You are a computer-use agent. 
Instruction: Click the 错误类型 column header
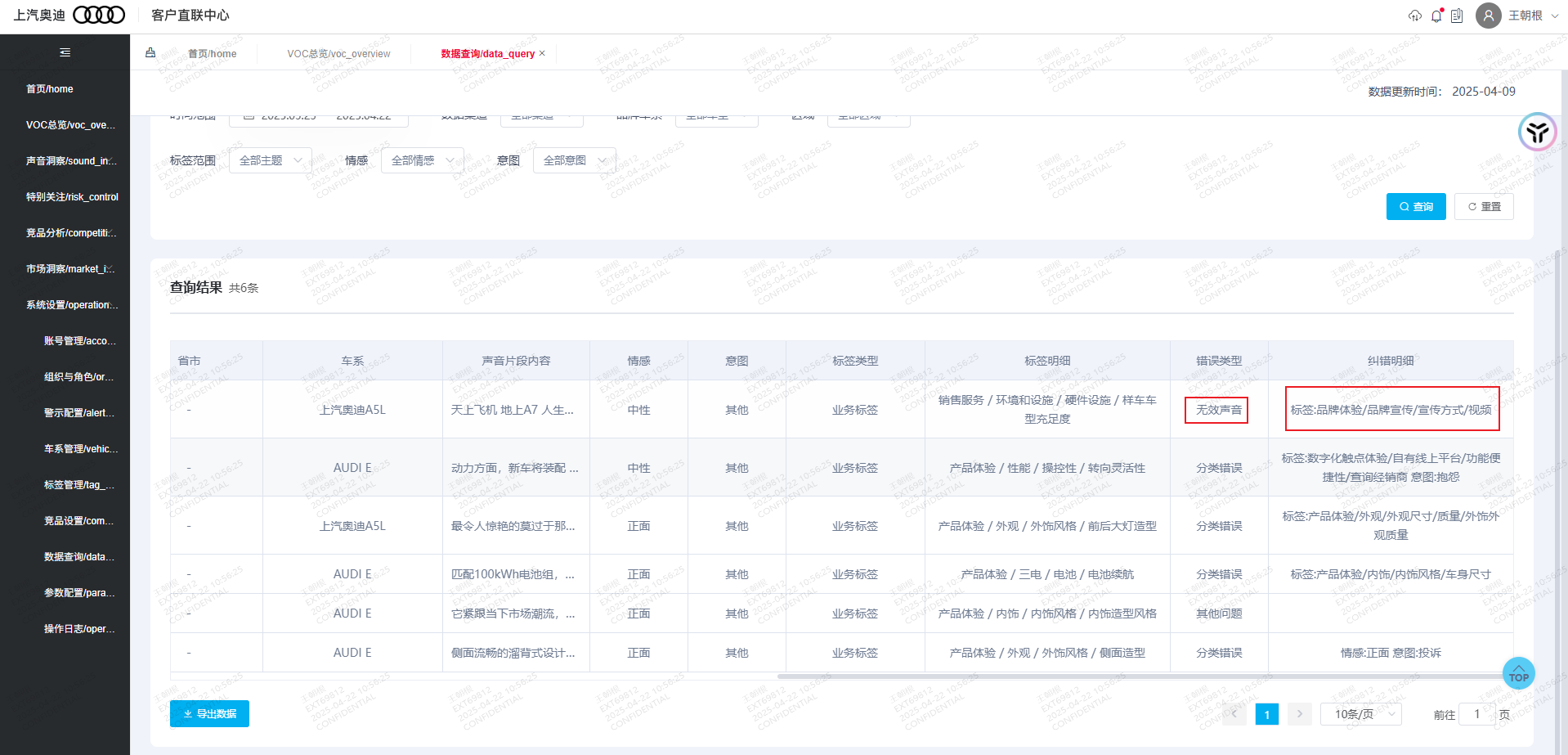1219,361
